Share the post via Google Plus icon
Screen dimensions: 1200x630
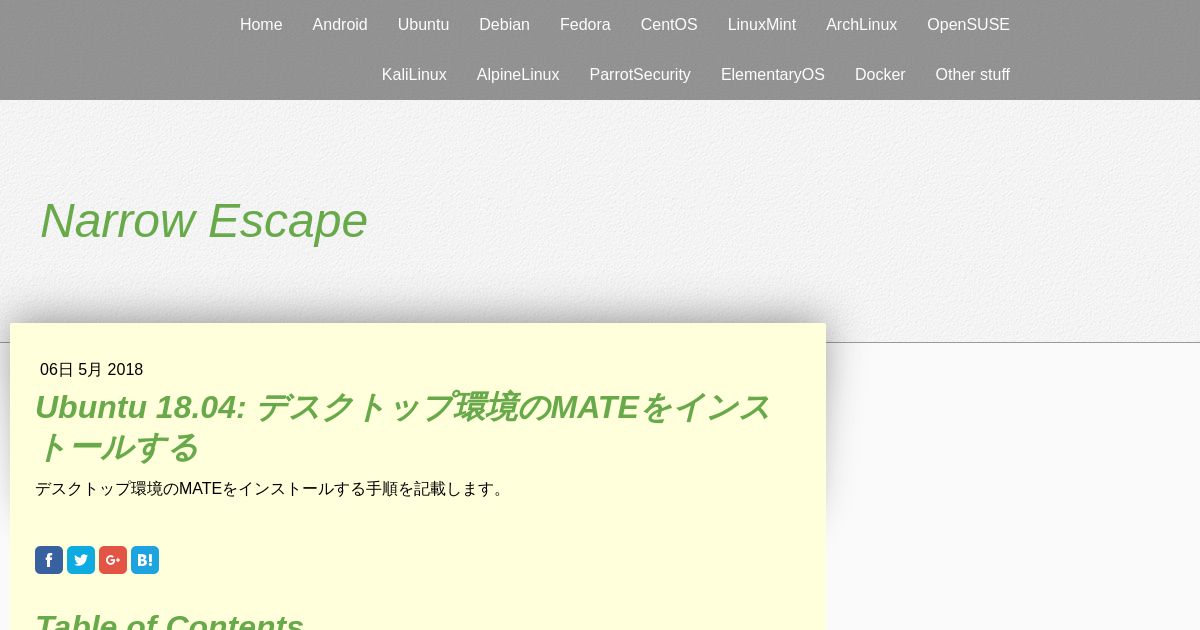click(x=113, y=560)
